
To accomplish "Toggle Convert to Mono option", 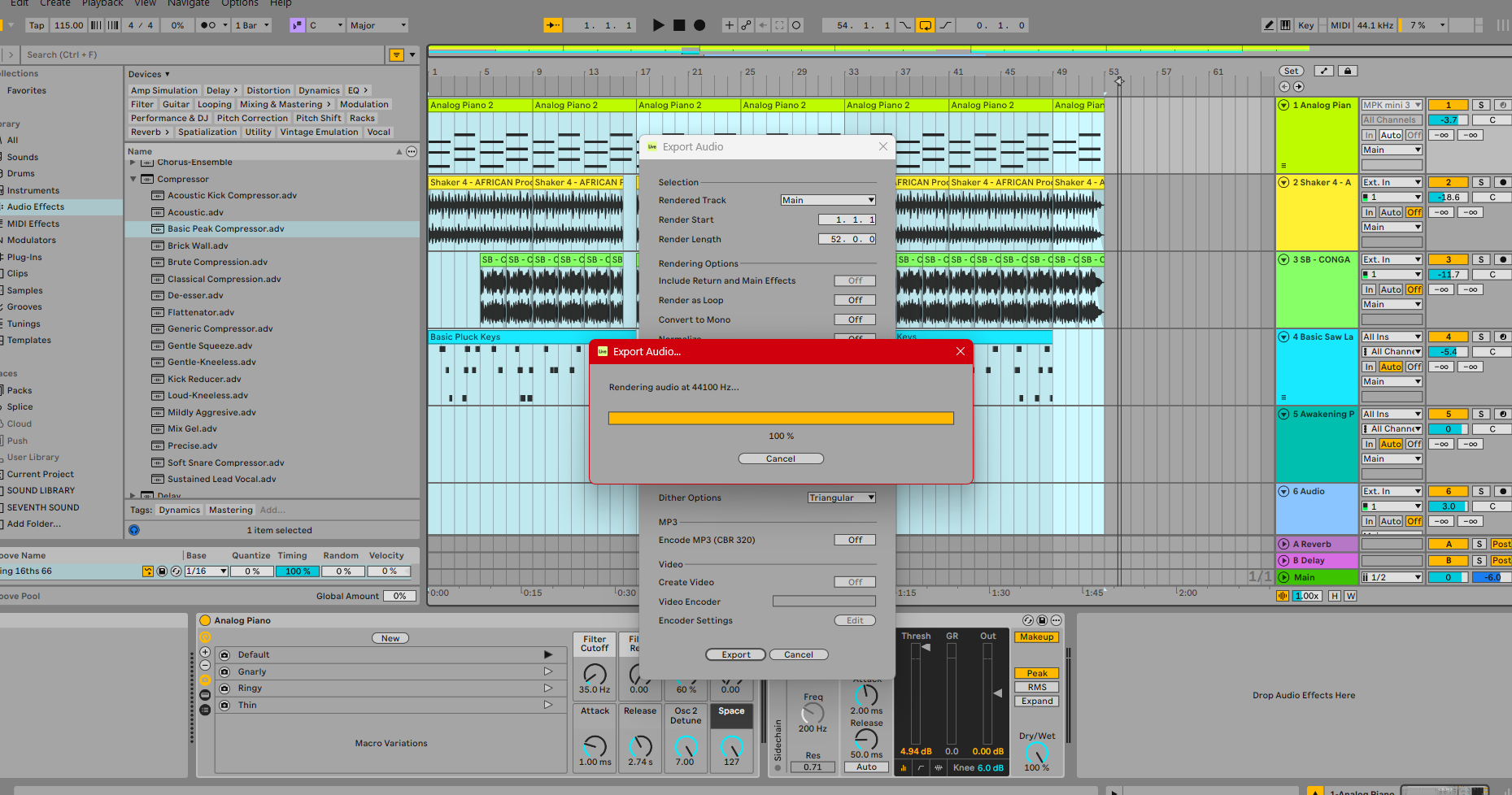I will pos(855,319).
